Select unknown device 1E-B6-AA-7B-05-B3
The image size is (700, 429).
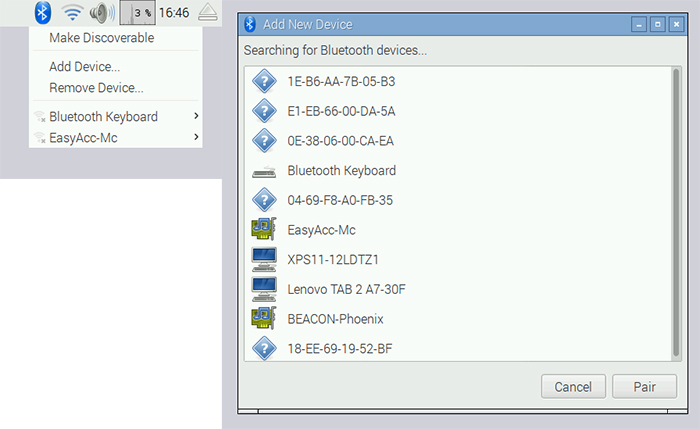(x=334, y=81)
